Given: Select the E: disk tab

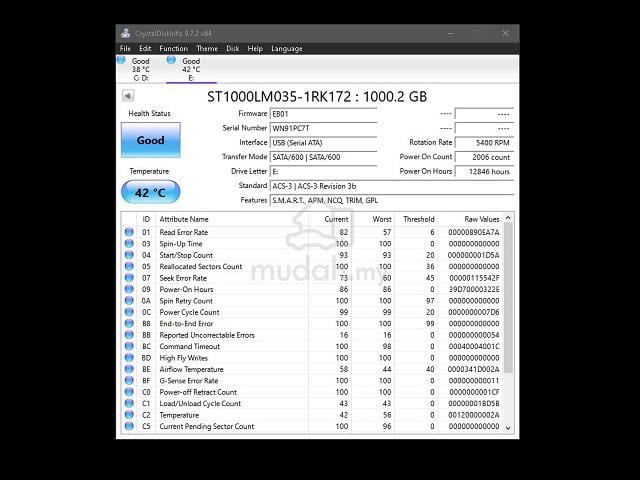Looking at the screenshot, I should pos(191,69).
